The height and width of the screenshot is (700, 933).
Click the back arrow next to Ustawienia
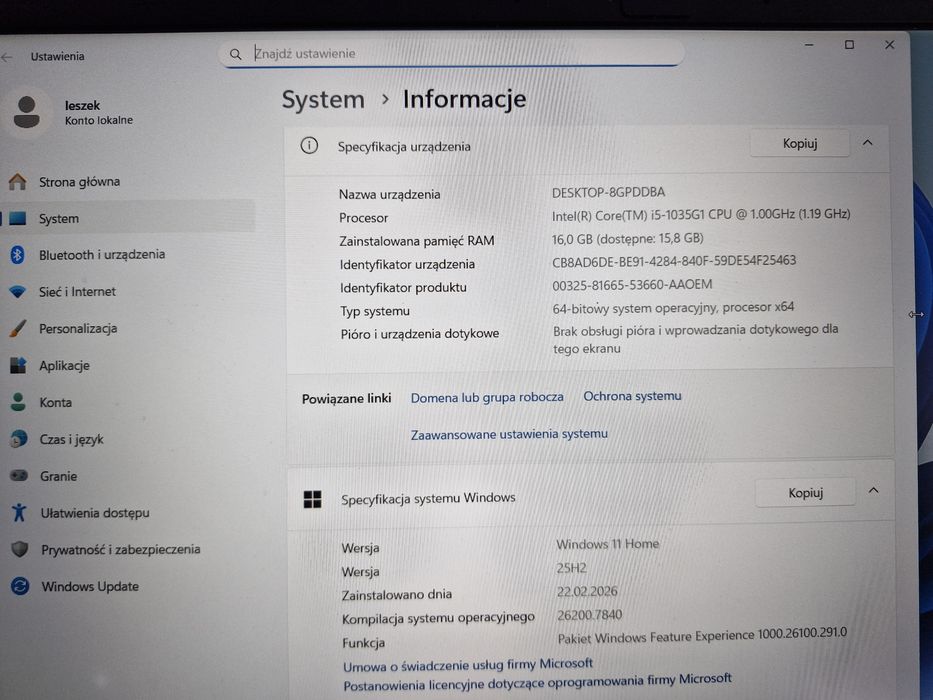[7, 57]
